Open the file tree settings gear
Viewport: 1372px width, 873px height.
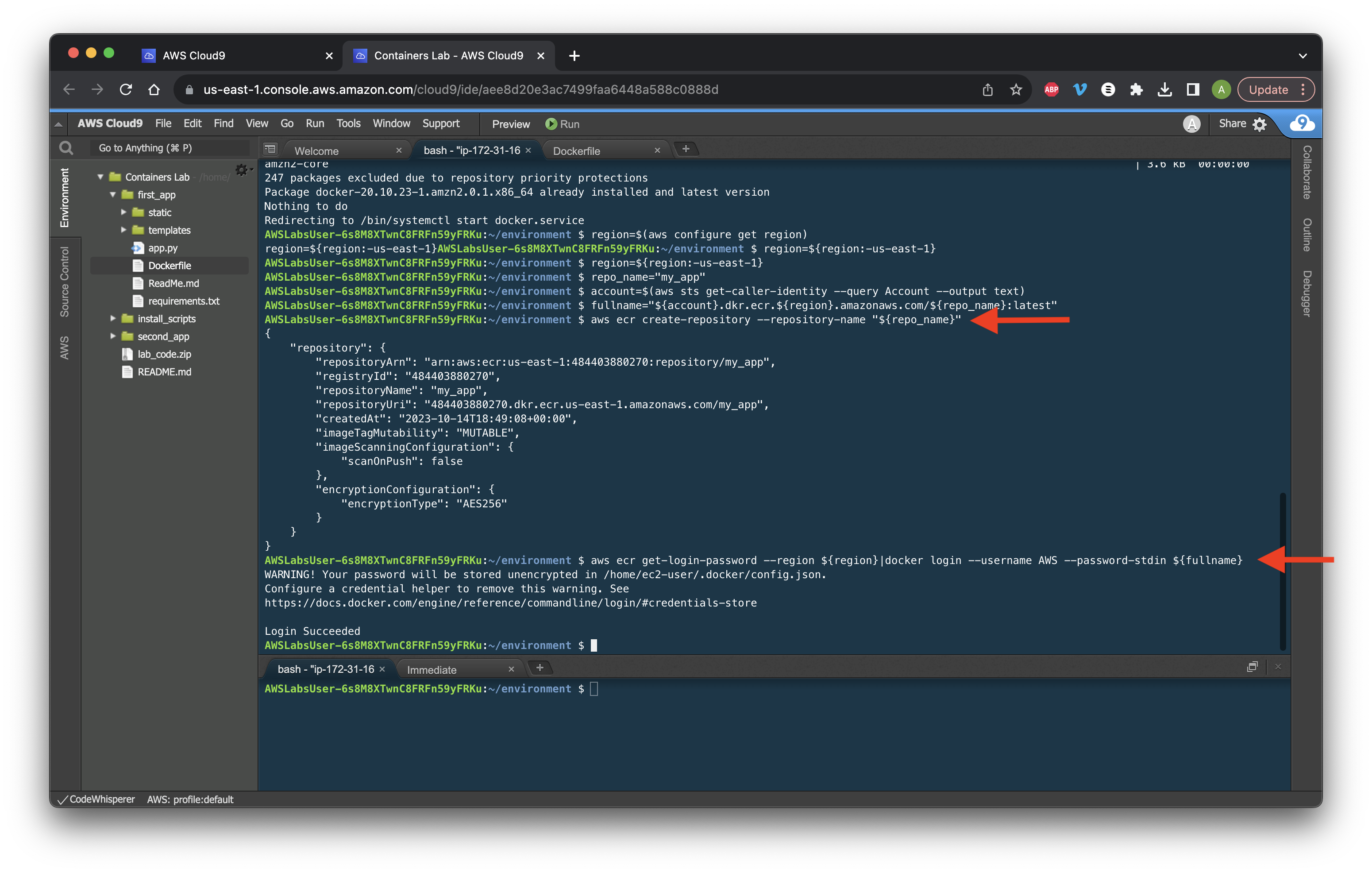click(x=242, y=170)
